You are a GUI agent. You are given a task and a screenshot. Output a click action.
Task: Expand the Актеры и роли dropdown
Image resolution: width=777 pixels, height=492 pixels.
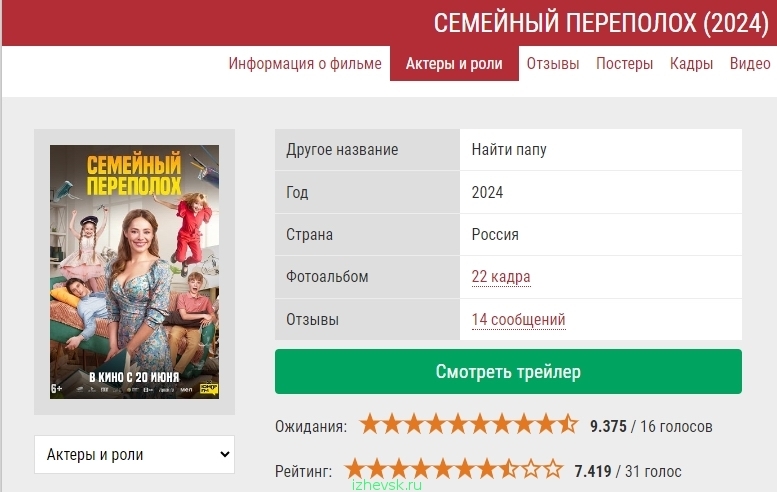coord(134,454)
